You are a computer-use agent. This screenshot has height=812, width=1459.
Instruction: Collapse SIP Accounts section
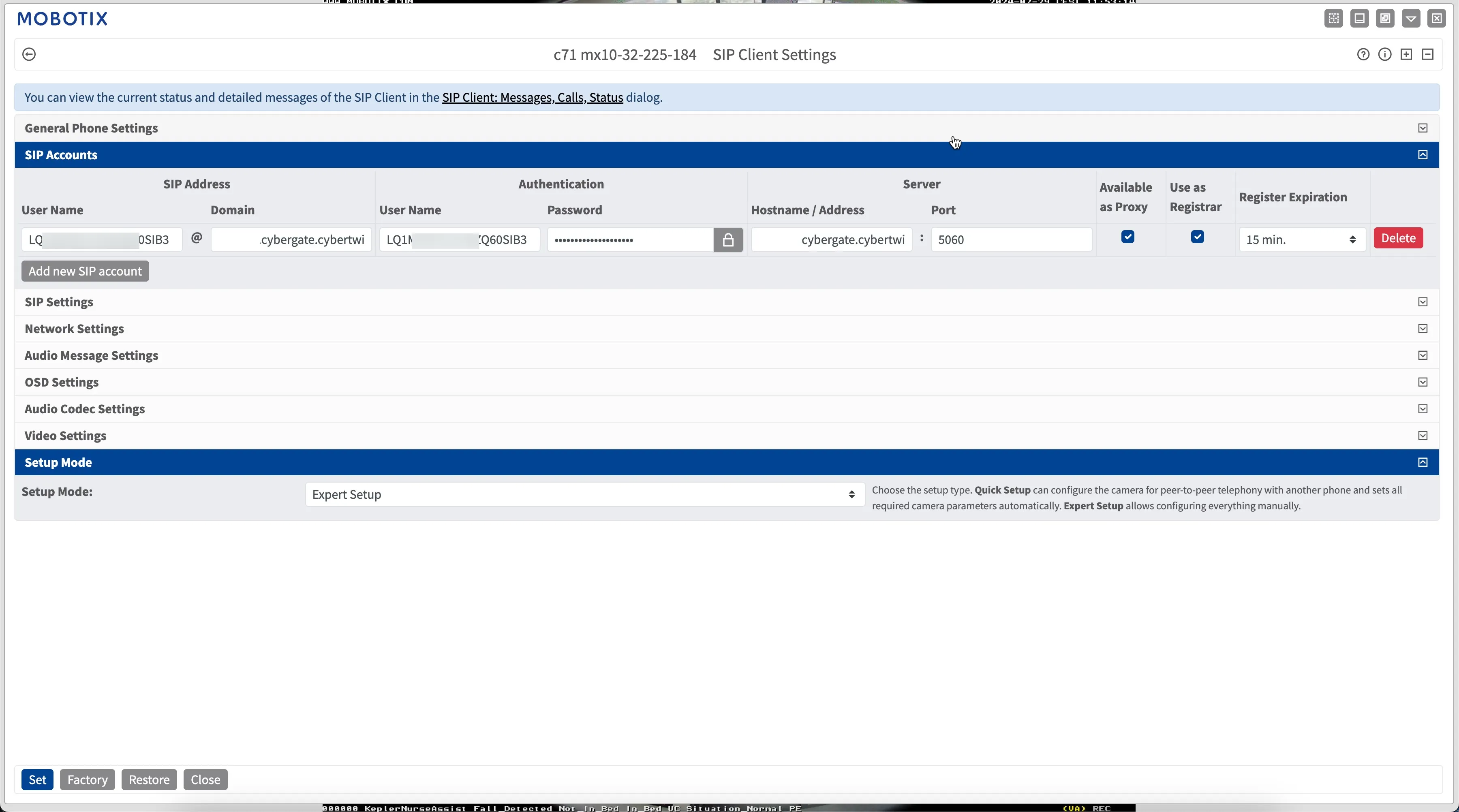tap(727, 155)
